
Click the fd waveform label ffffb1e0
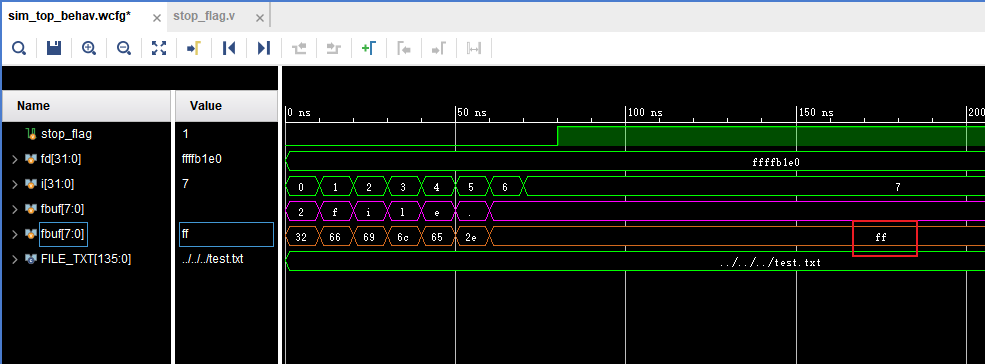click(x=776, y=162)
